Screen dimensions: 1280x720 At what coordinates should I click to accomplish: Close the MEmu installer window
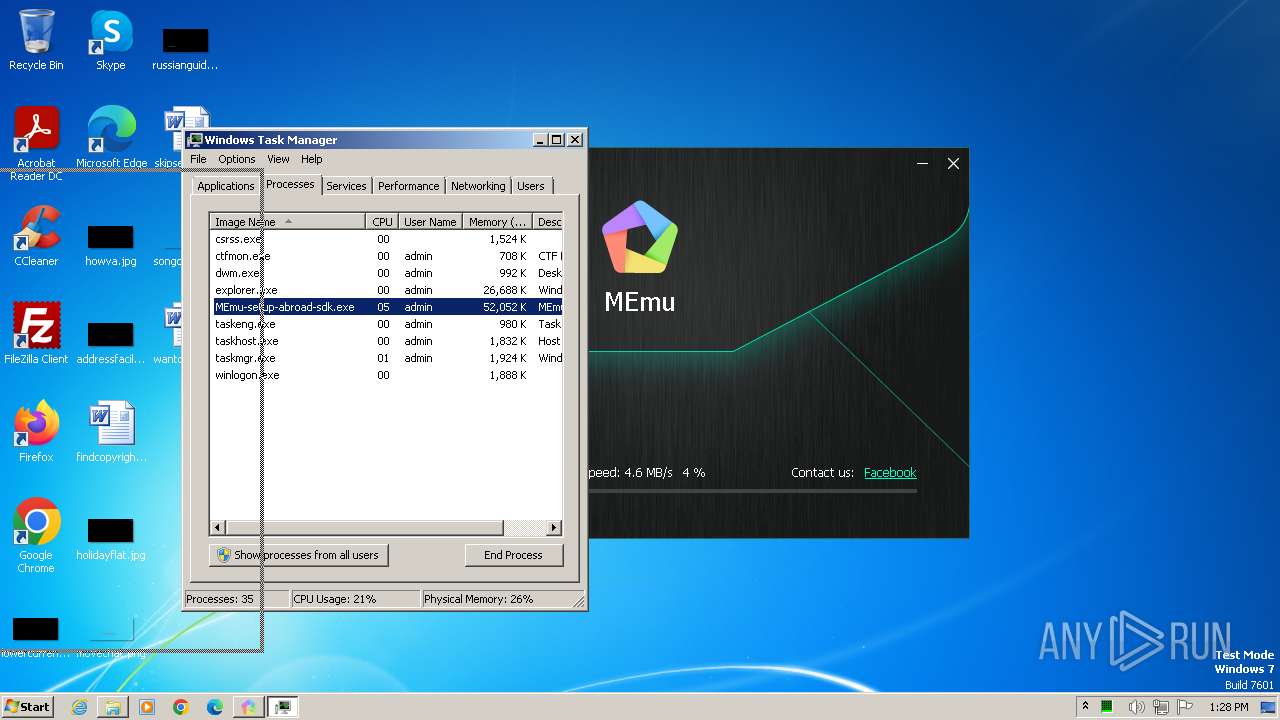click(953, 163)
